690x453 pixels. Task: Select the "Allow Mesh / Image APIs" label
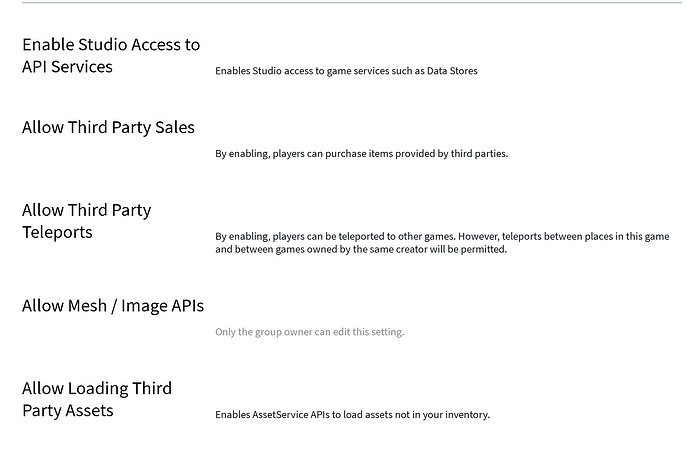coord(112,306)
